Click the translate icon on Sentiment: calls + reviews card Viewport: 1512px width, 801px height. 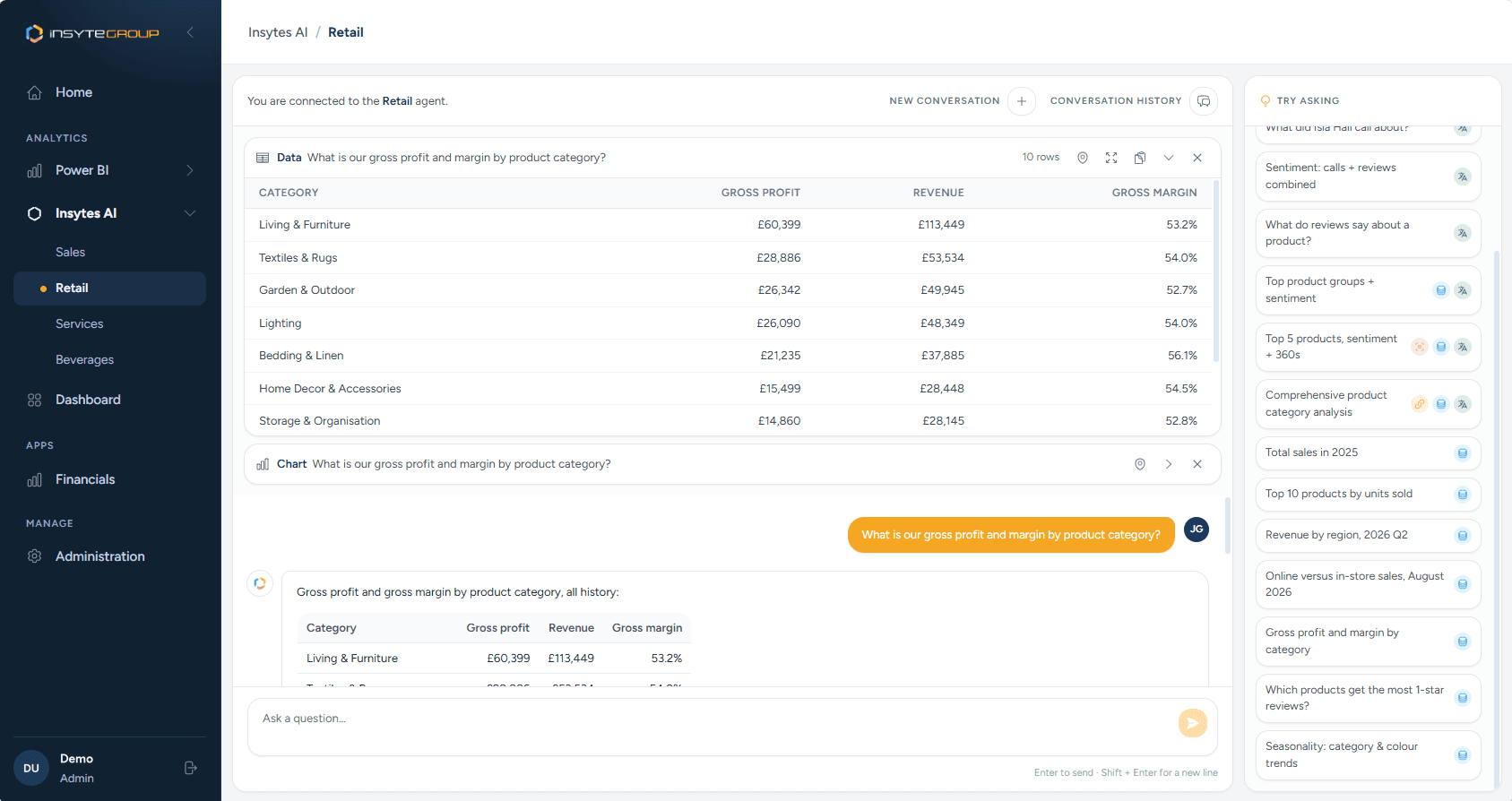(x=1463, y=177)
